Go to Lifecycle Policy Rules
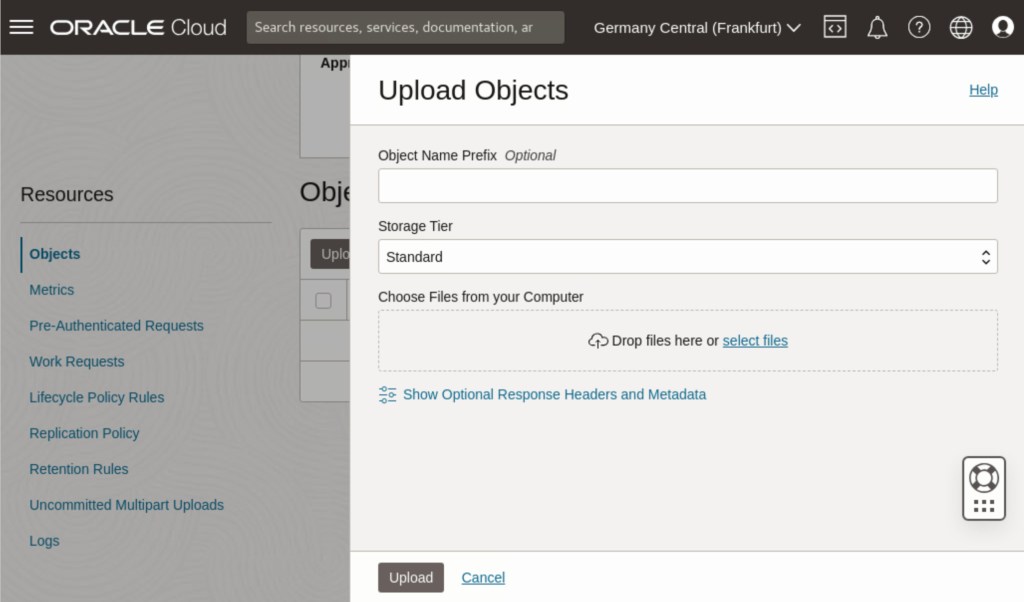Image resolution: width=1024 pixels, height=602 pixels. coord(97,397)
